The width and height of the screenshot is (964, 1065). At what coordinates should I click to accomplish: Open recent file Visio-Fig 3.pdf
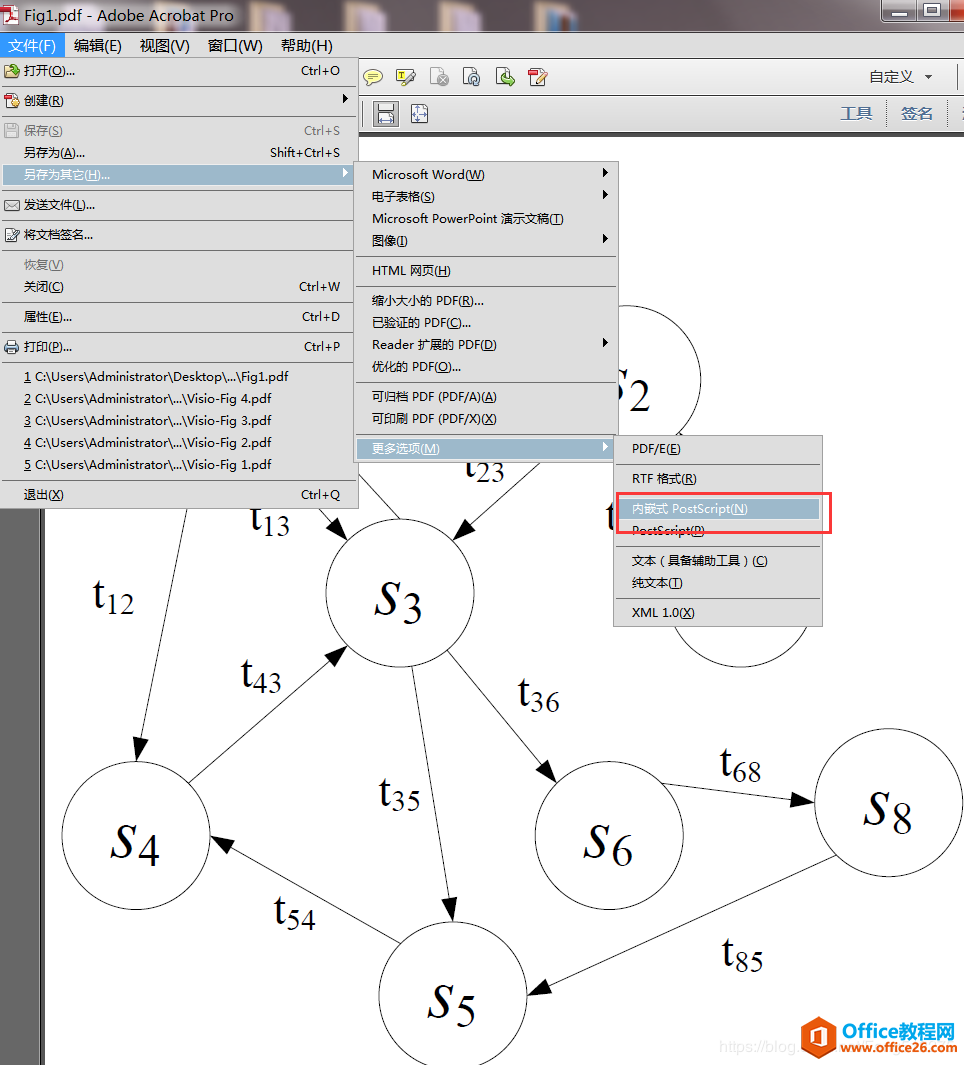[178, 421]
